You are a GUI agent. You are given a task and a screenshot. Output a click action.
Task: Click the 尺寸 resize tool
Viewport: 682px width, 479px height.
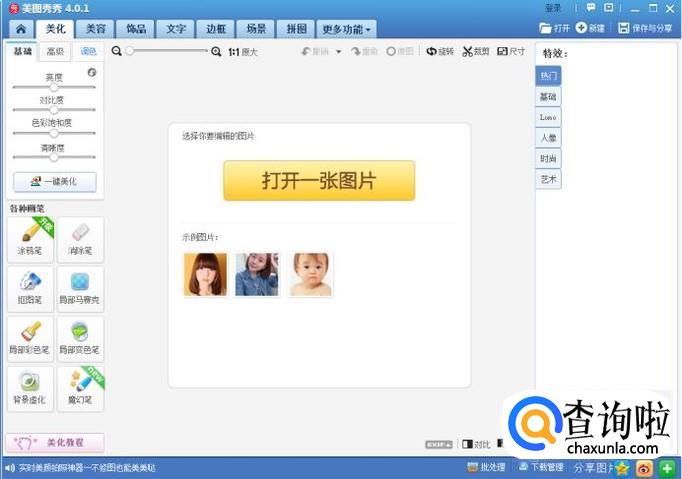point(511,51)
